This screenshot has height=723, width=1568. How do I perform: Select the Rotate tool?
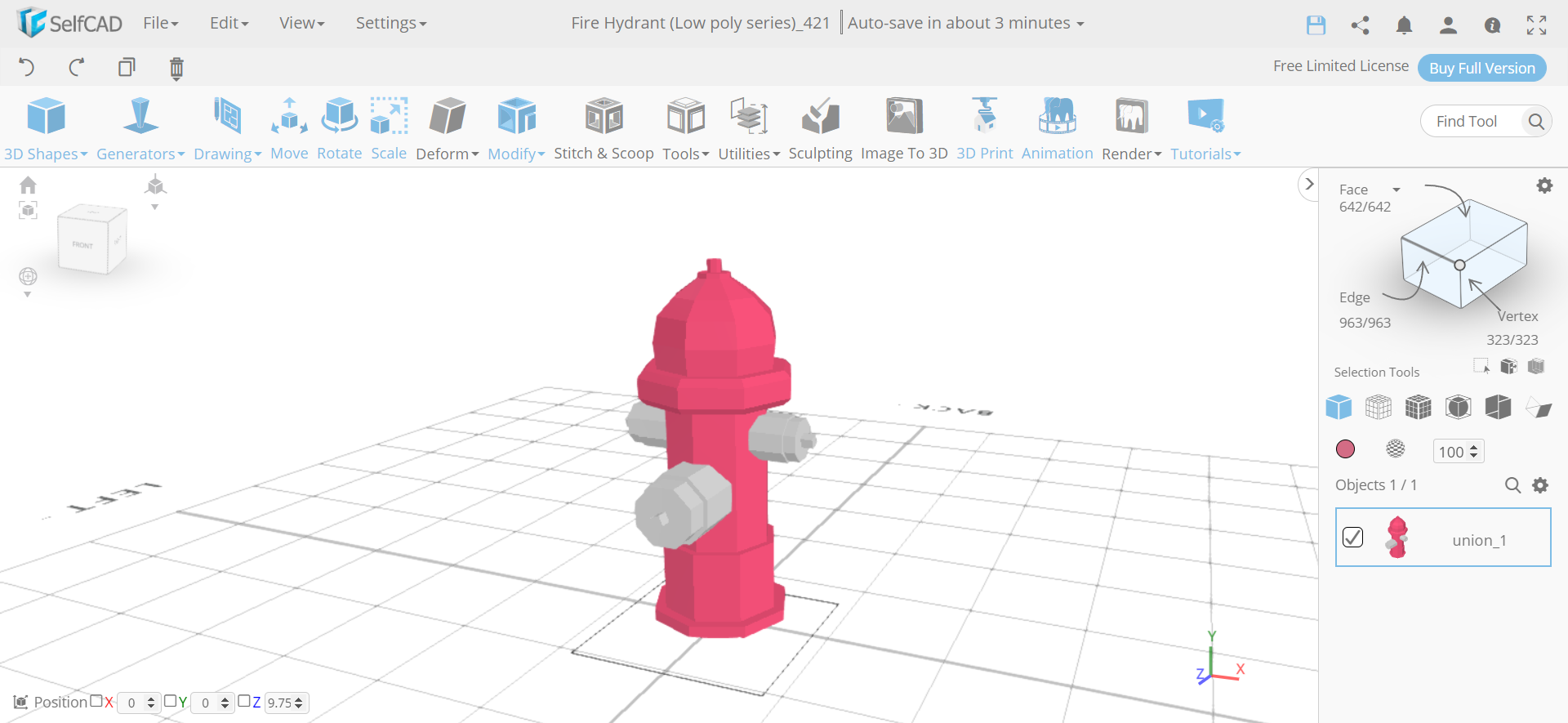[339, 129]
